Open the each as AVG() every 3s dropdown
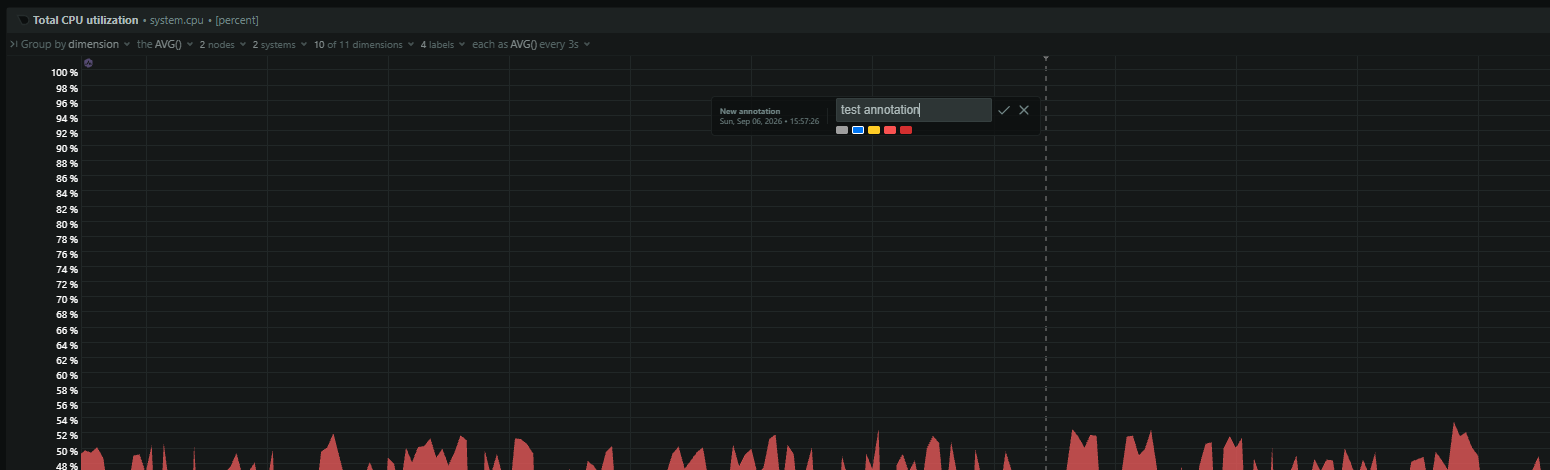This screenshot has height=470, width=1550. 531,44
